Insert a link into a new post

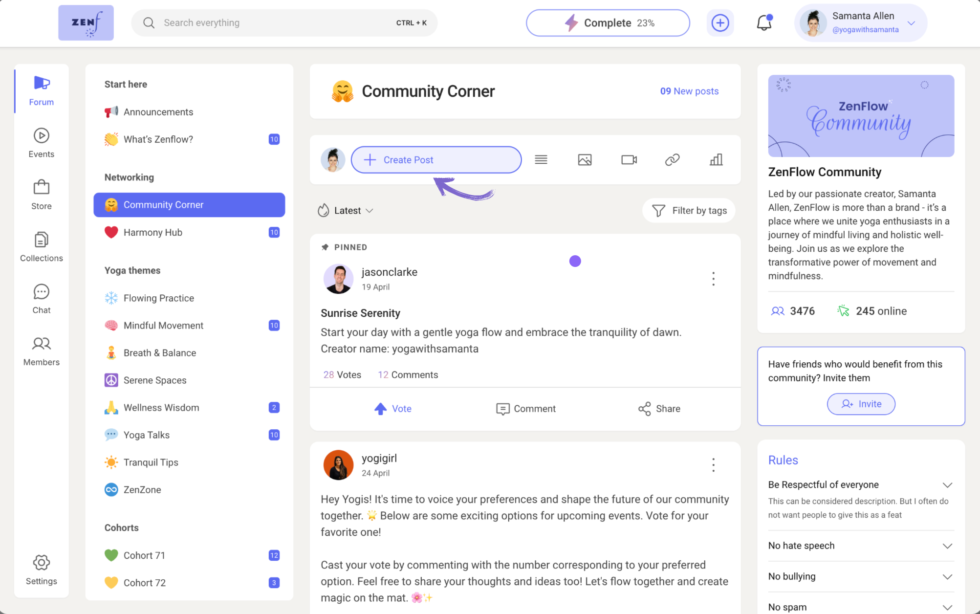(672, 159)
